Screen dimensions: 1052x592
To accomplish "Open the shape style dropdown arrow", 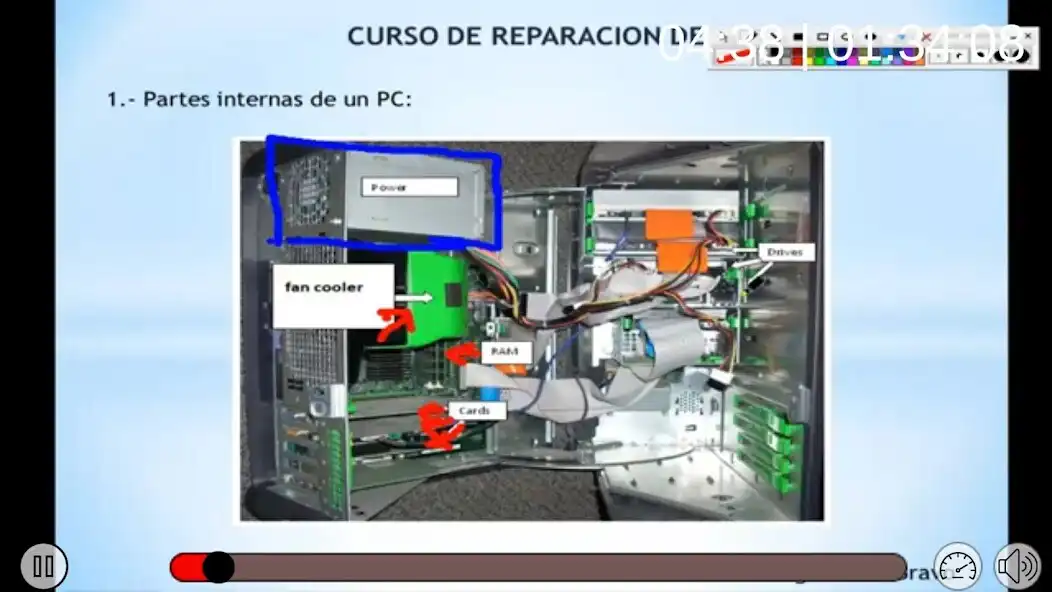I will 901,36.
